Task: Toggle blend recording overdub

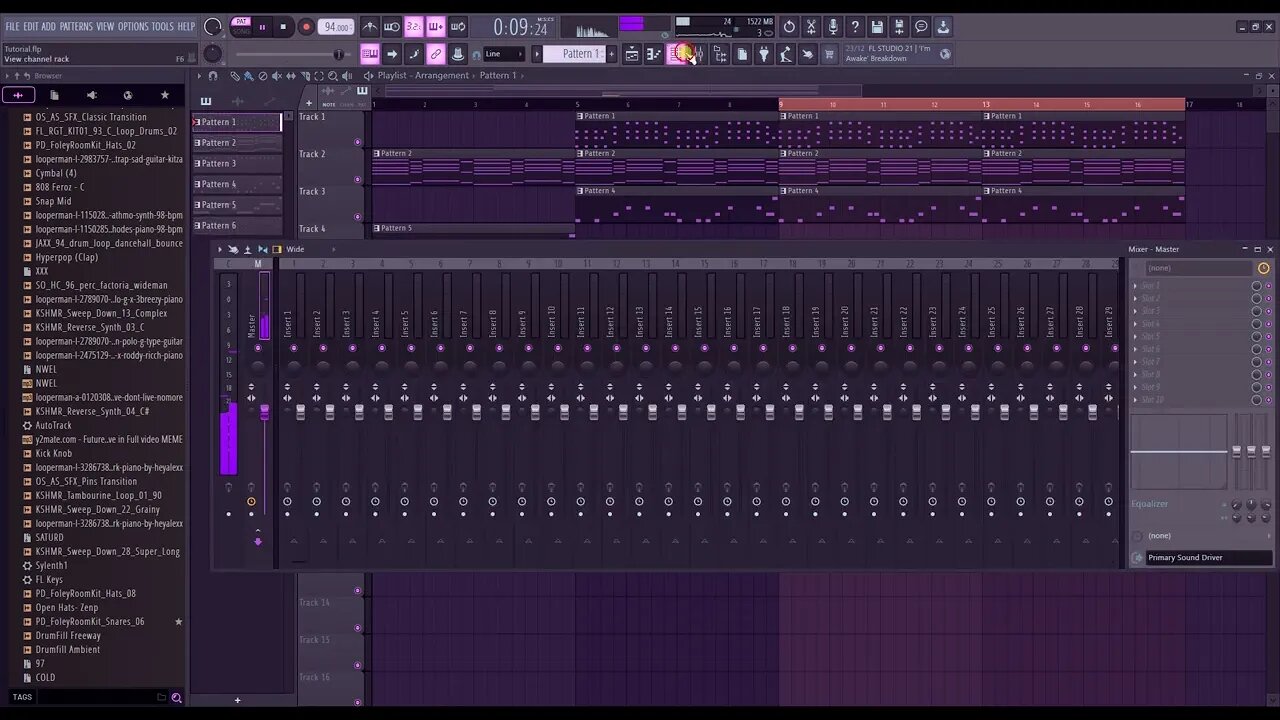Action: click(x=436, y=27)
